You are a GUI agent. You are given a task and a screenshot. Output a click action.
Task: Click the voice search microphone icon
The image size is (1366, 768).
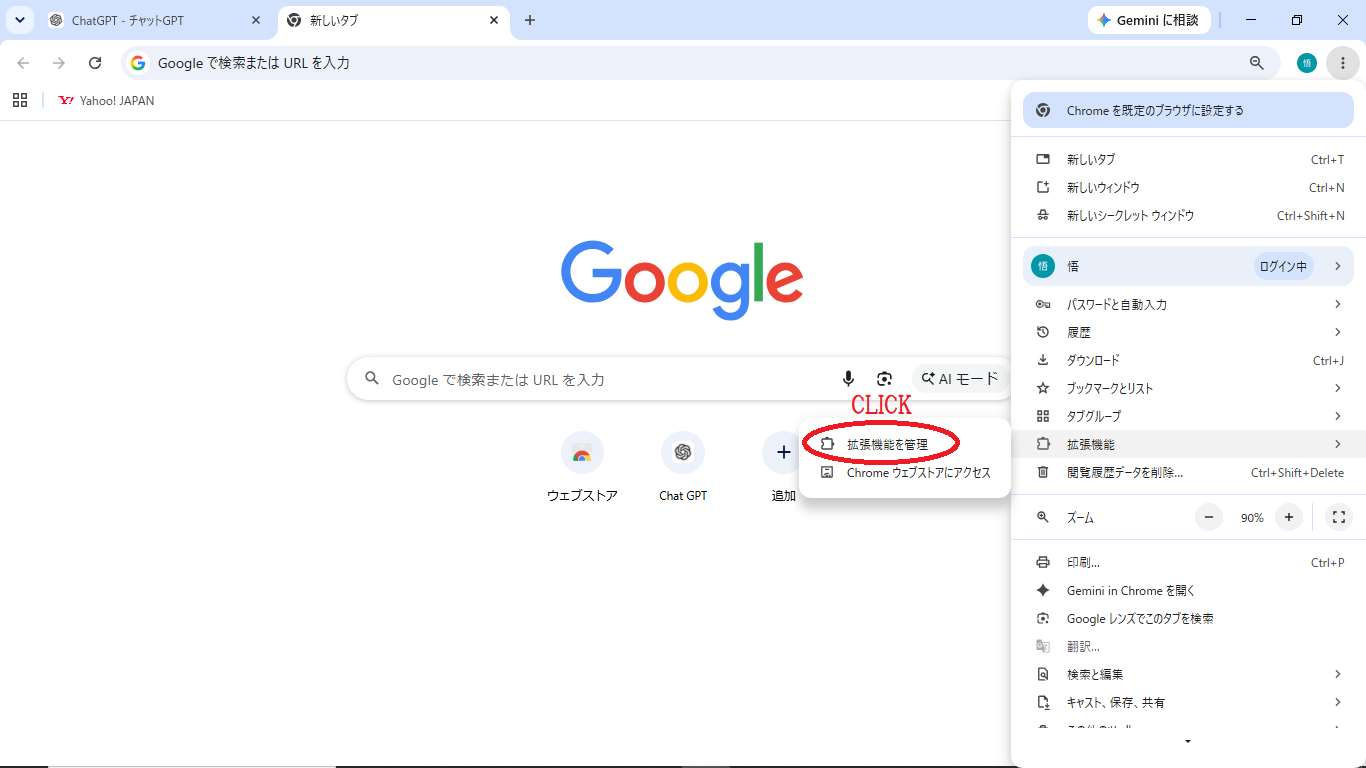tap(848, 379)
